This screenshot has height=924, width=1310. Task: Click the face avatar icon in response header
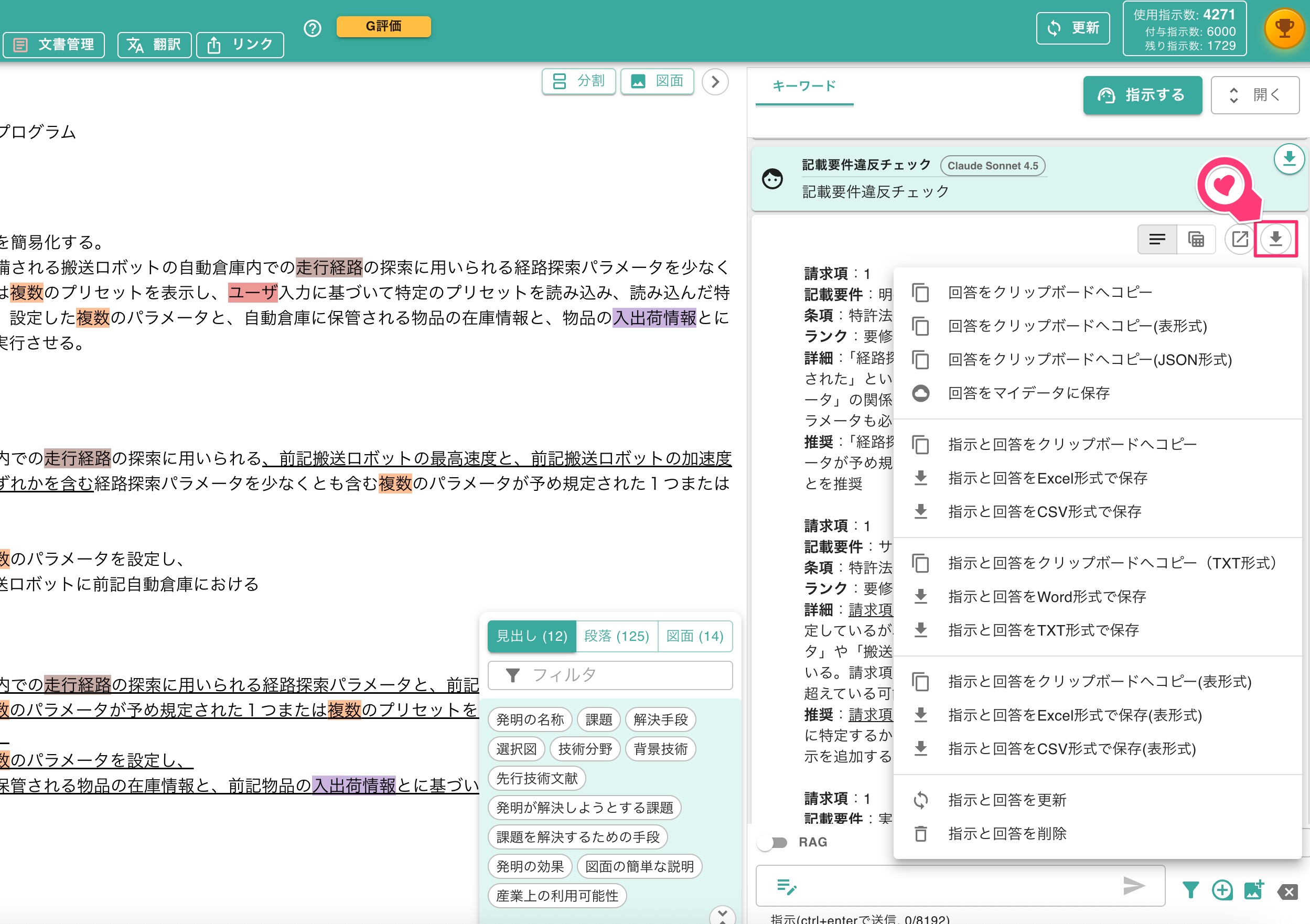[x=772, y=179]
